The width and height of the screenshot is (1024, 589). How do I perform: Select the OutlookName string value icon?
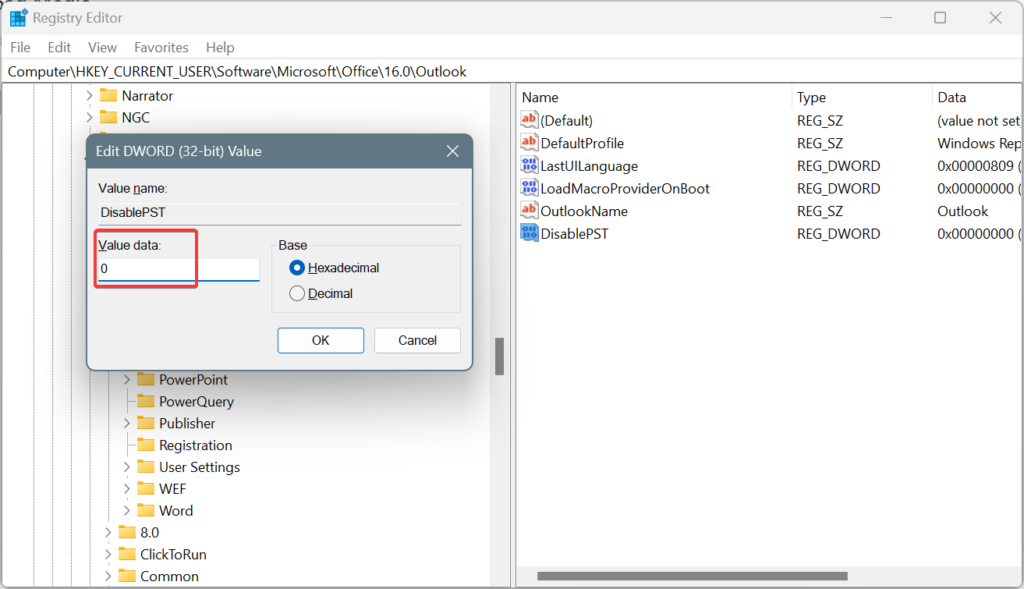[529, 210]
